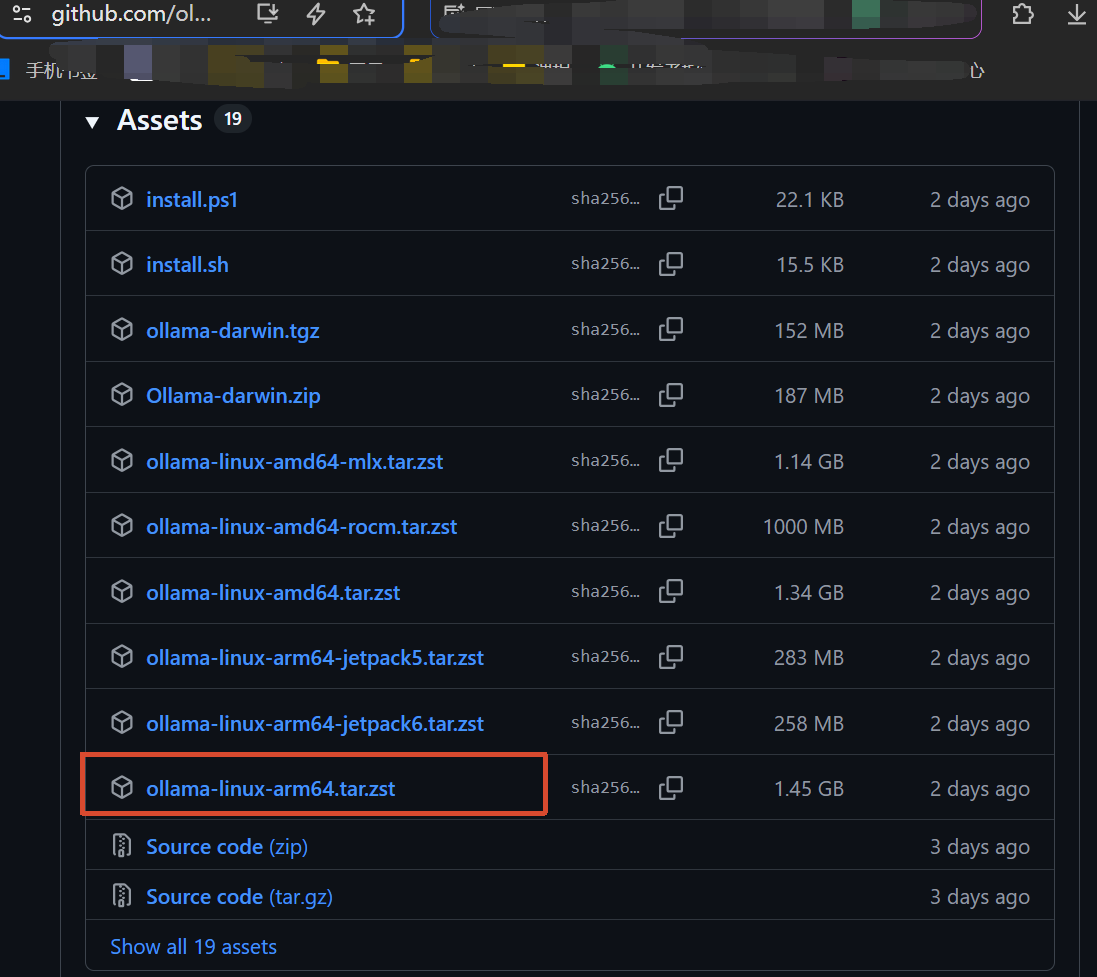1097x977 pixels.
Task: Click package icon beside ollama-linux-amd64-mlx.tar.zst
Action: (x=122, y=461)
